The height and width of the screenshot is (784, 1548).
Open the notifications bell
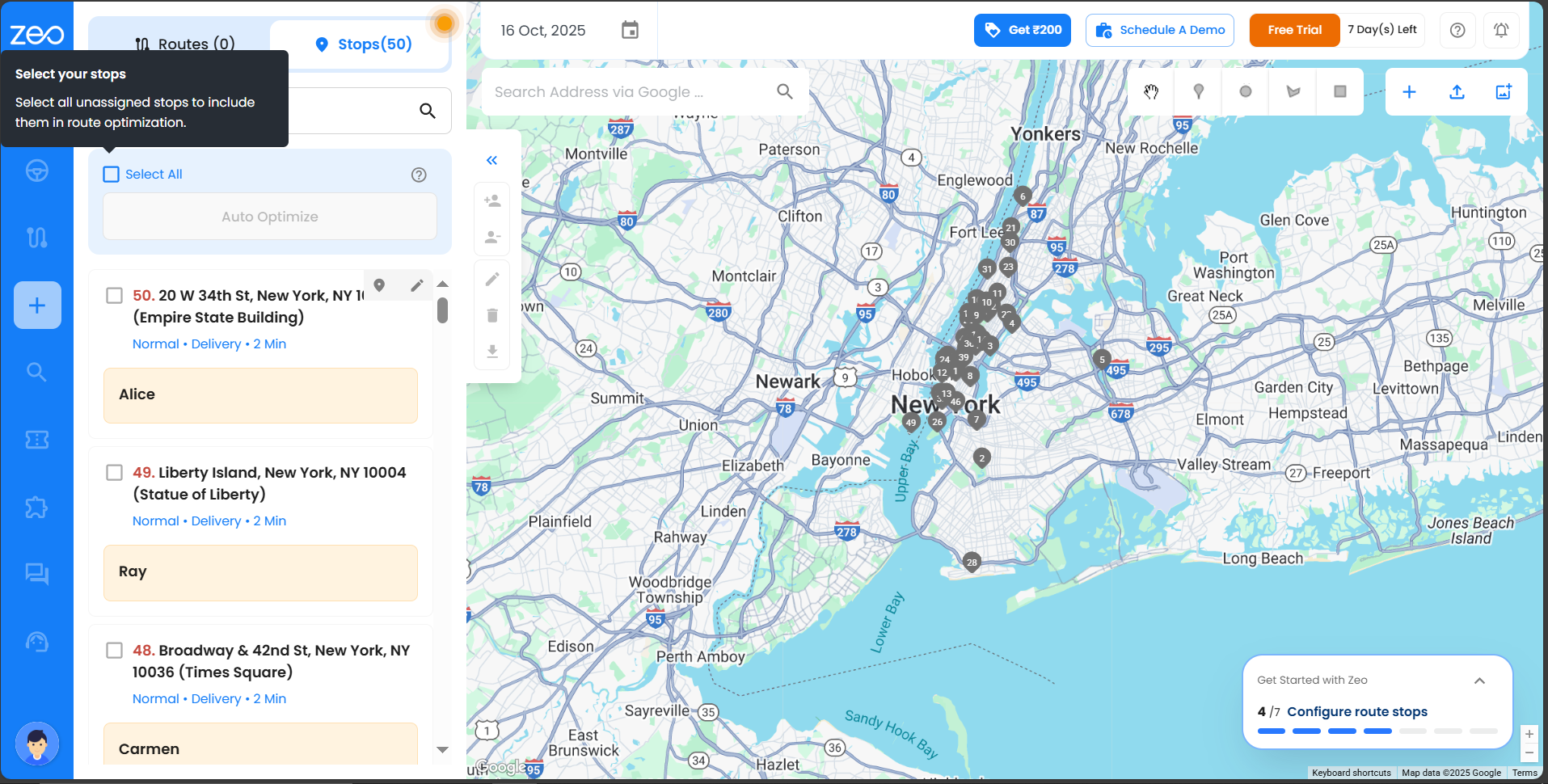(1500, 31)
